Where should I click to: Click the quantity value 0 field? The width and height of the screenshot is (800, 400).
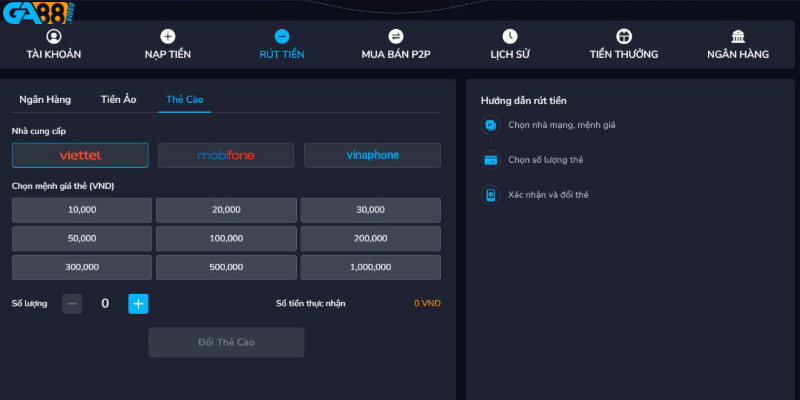tap(105, 304)
